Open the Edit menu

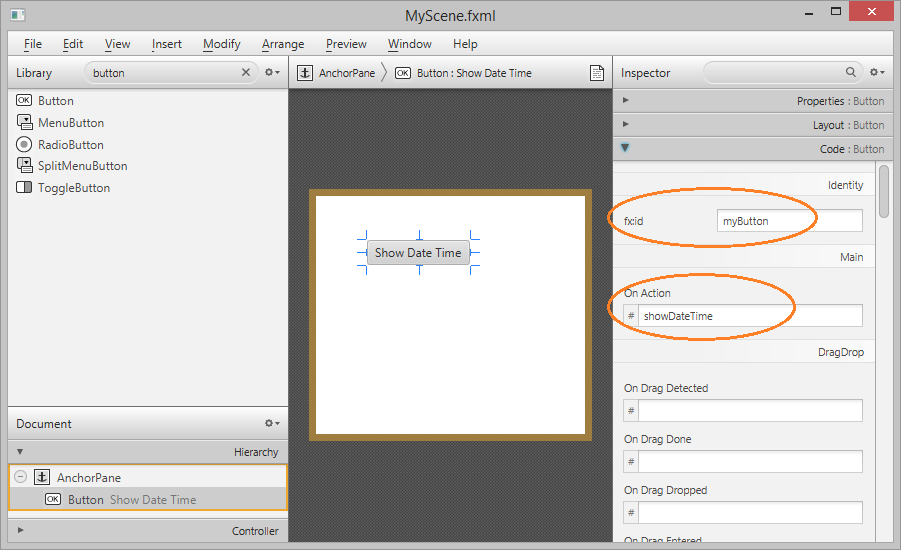(73, 44)
